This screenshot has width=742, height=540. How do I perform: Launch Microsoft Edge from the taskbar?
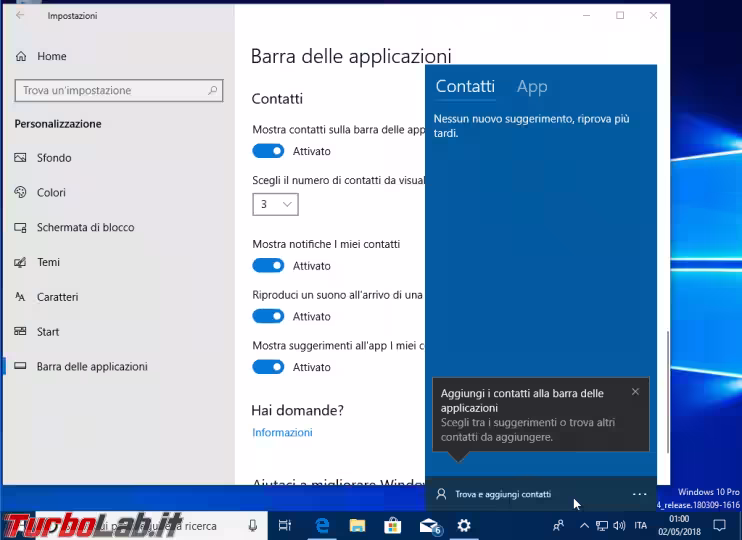(322, 525)
